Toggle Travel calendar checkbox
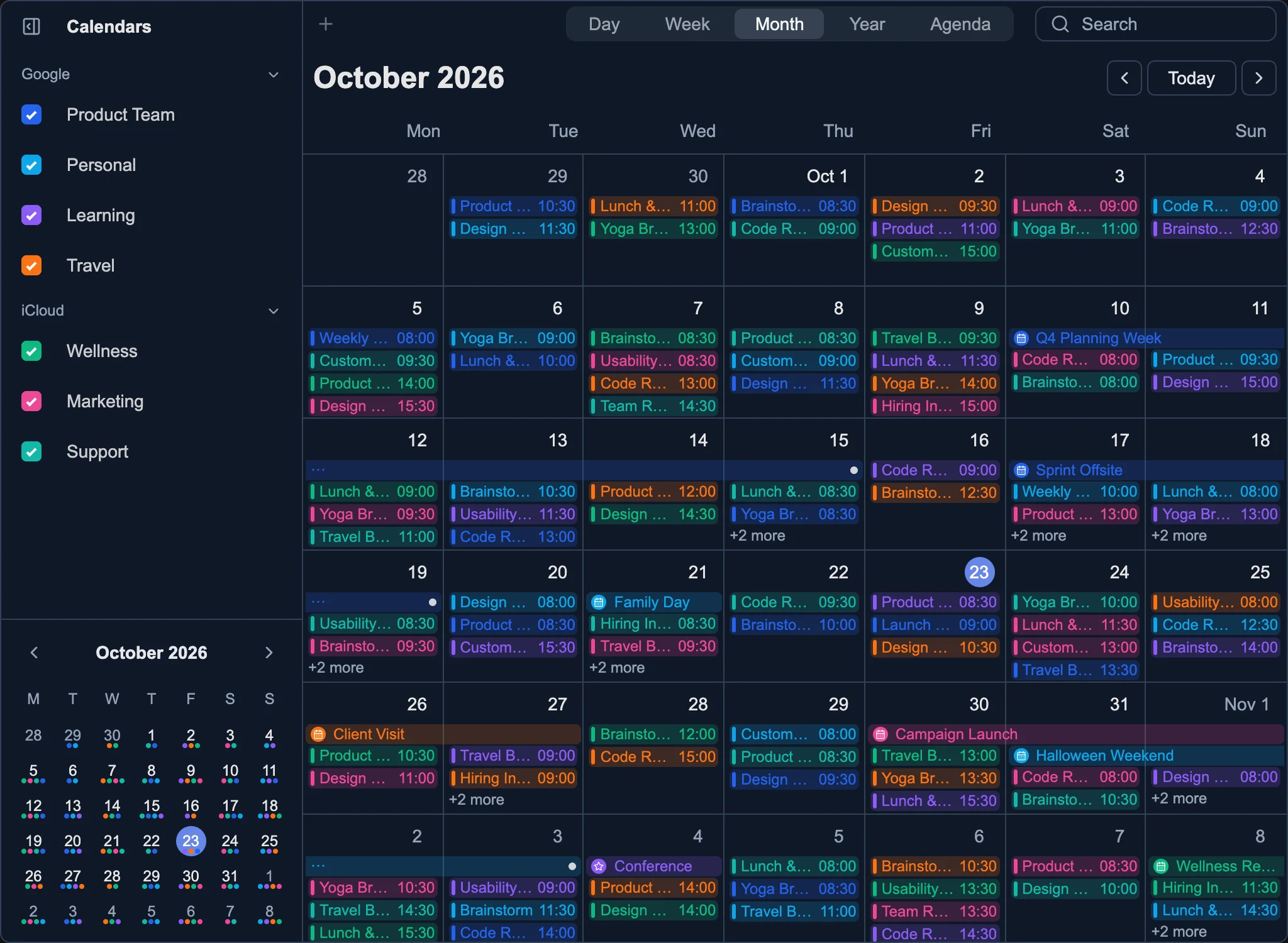Screen dimensions: 1288x943 pyautogui.click(x=31, y=265)
